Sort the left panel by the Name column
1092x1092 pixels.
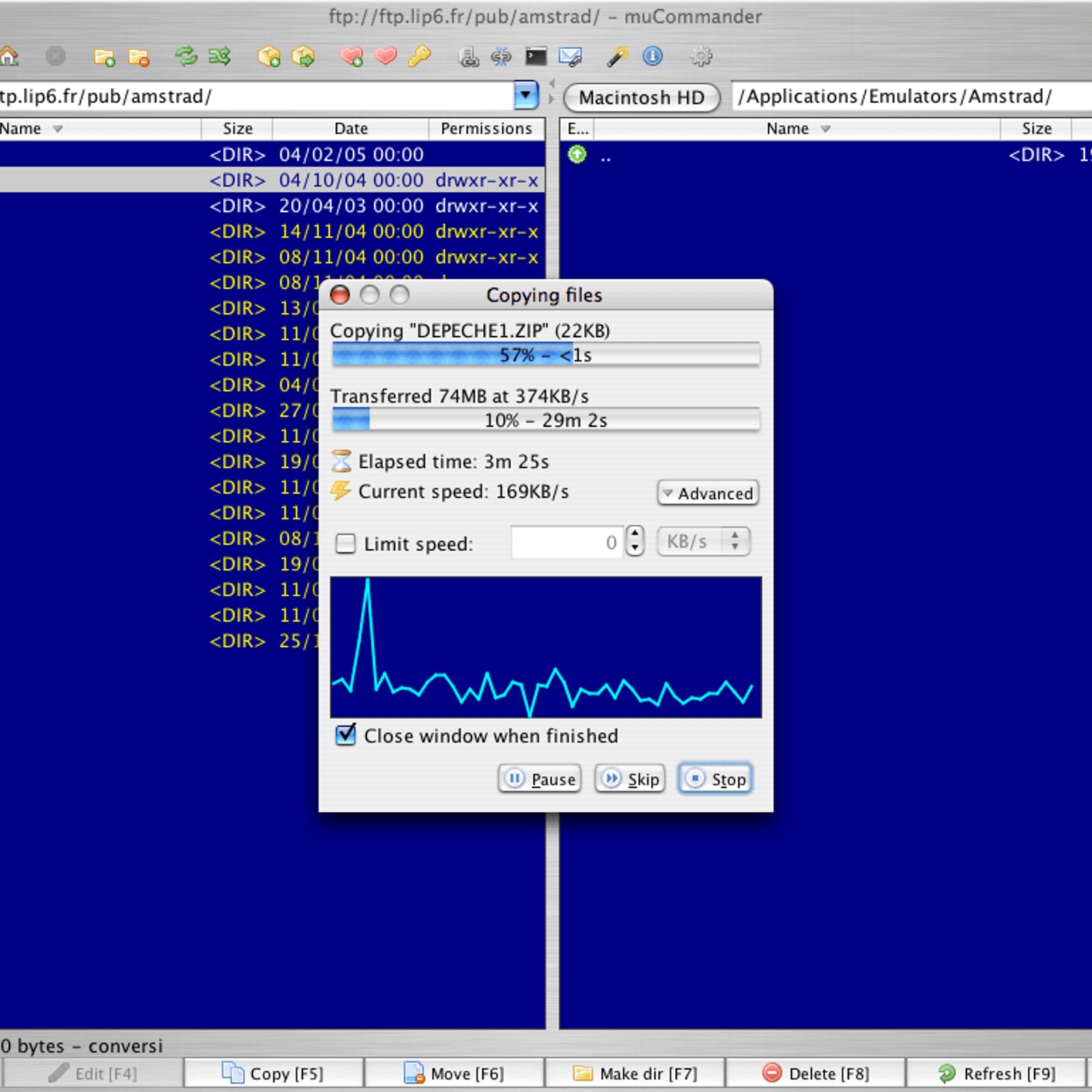point(100,129)
